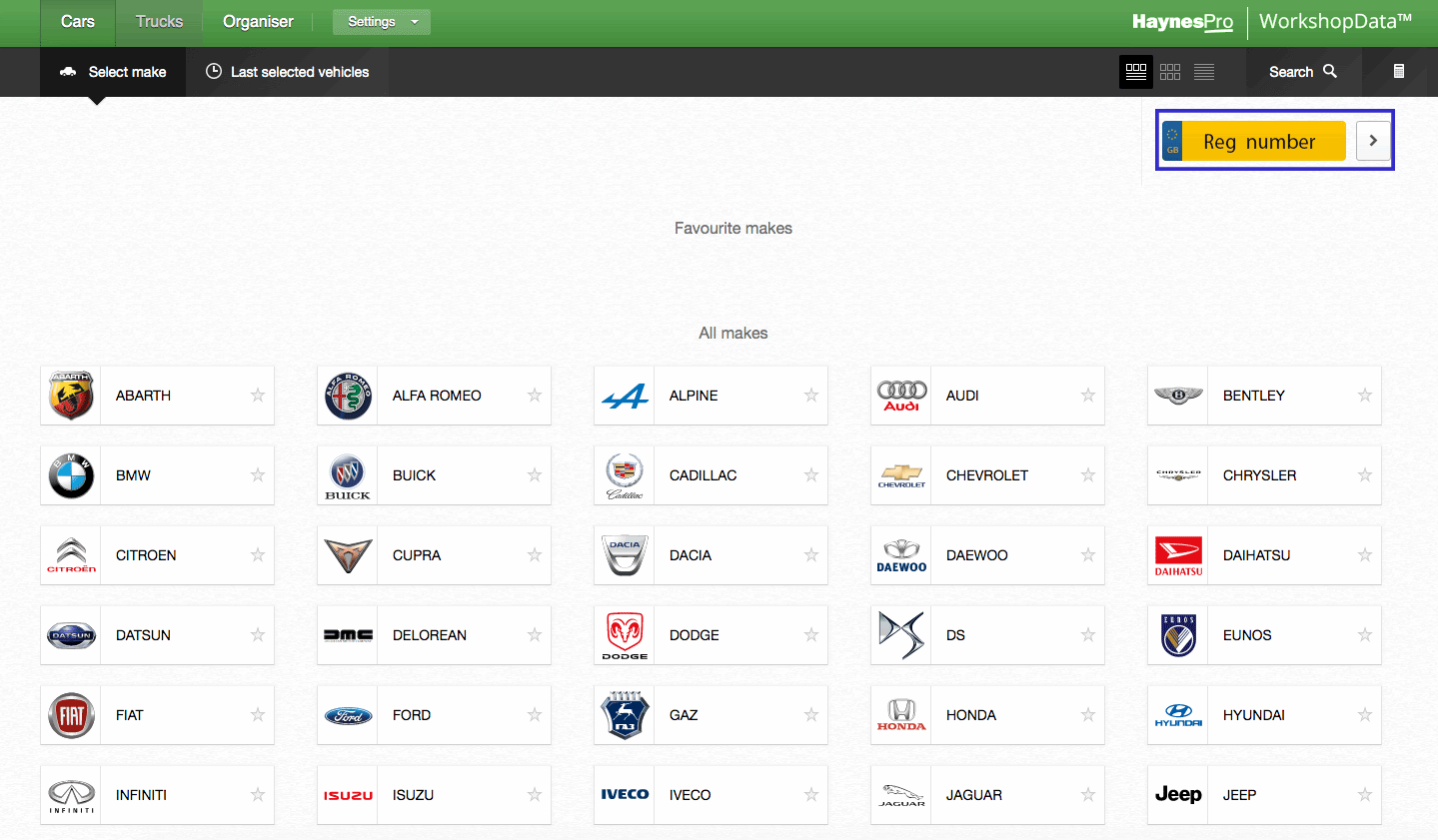Viewport: 1438px width, 840px height.
Task: Click the Alfa Romeo logo
Action: tap(348, 396)
